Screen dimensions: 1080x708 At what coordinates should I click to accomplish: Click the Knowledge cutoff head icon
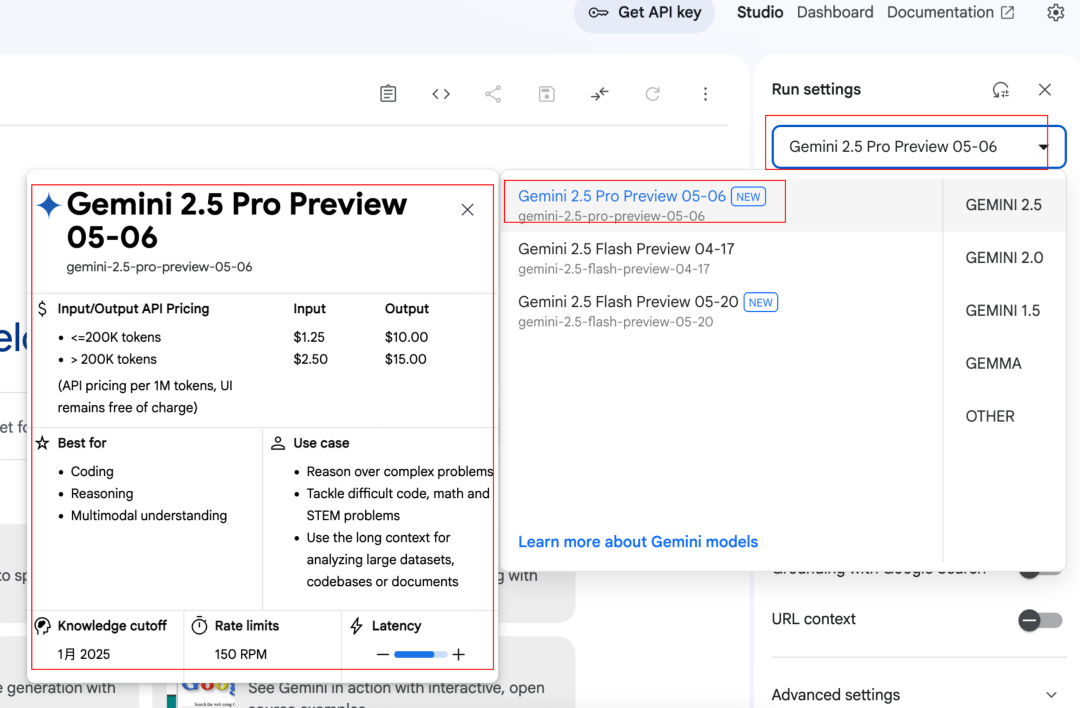coord(43,625)
